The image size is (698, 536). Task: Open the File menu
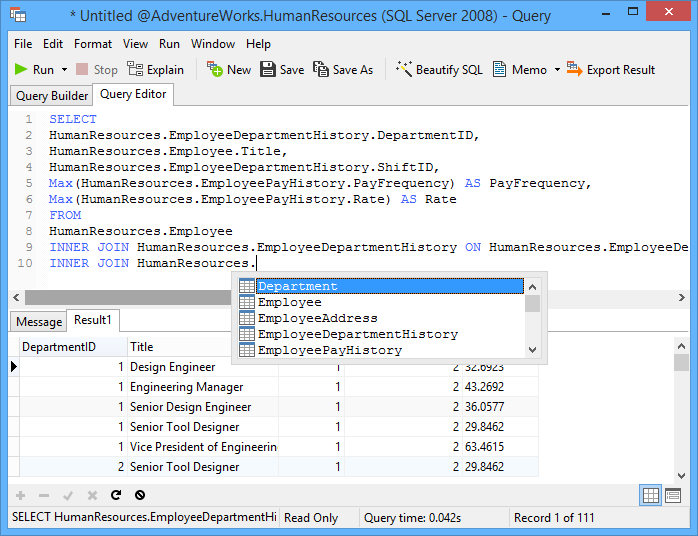point(23,44)
